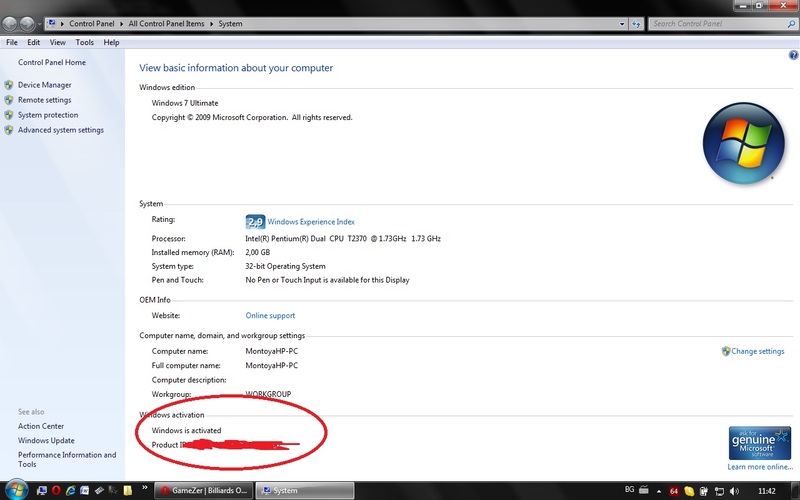Show hidden tray icons arrow
Screen dimensions: 800x500
click(x=659, y=491)
